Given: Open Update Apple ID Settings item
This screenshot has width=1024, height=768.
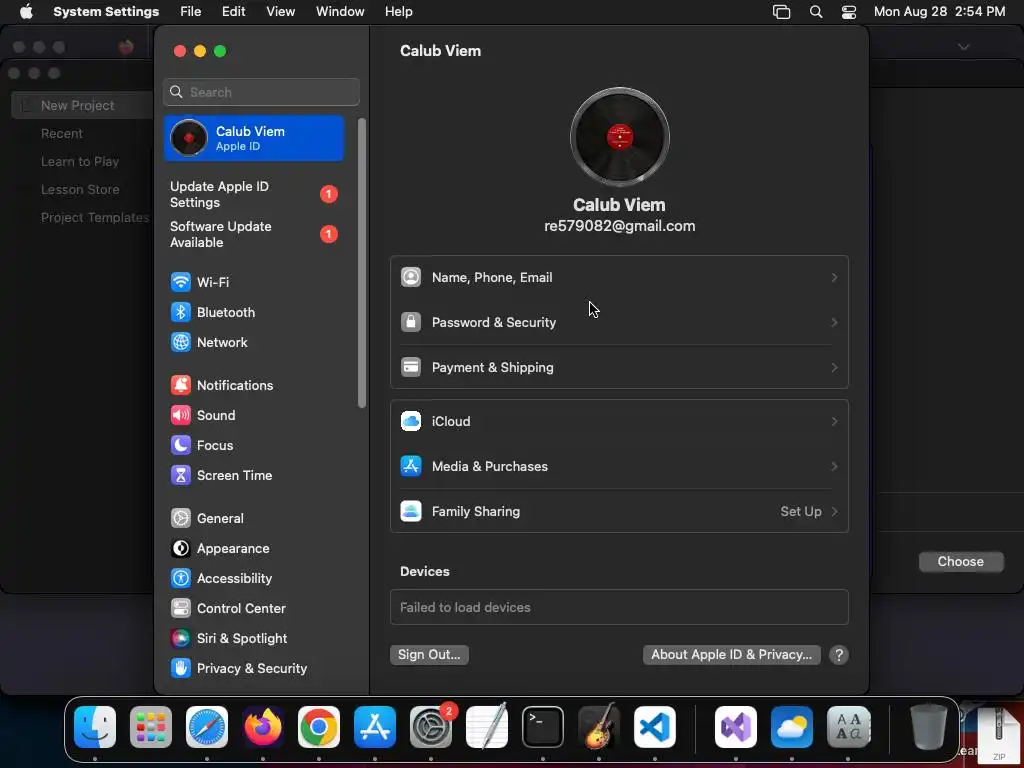Looking at the screenshot, I should click(x=253, y=195).
